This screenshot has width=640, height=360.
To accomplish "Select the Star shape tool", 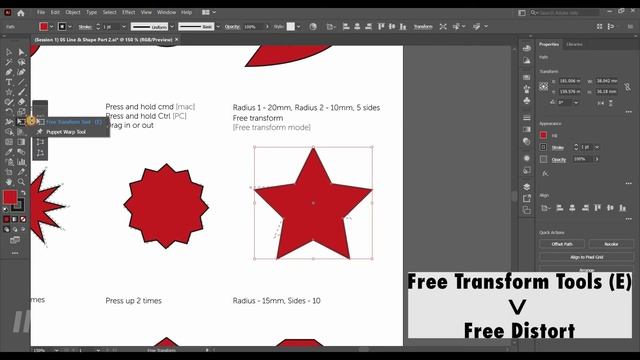I will [9, 92].
